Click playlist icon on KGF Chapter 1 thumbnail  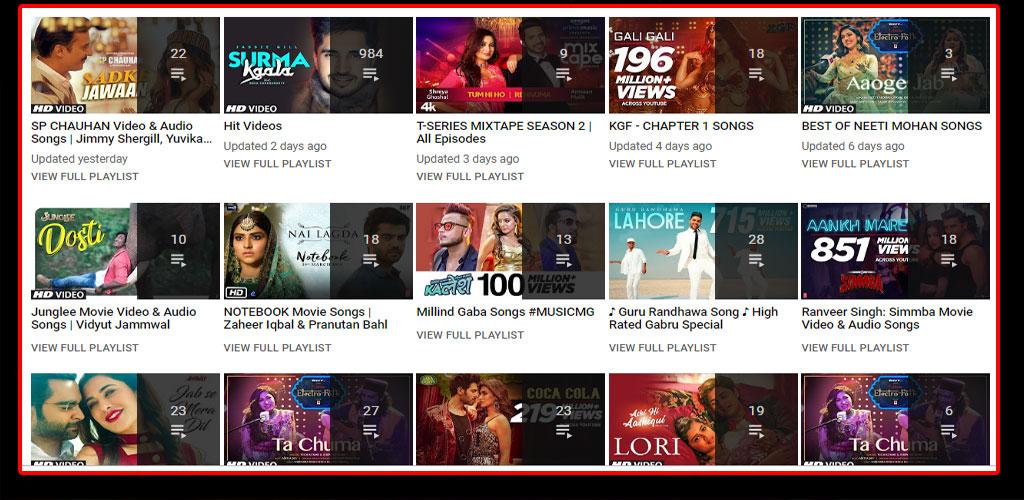pos(756,74)
